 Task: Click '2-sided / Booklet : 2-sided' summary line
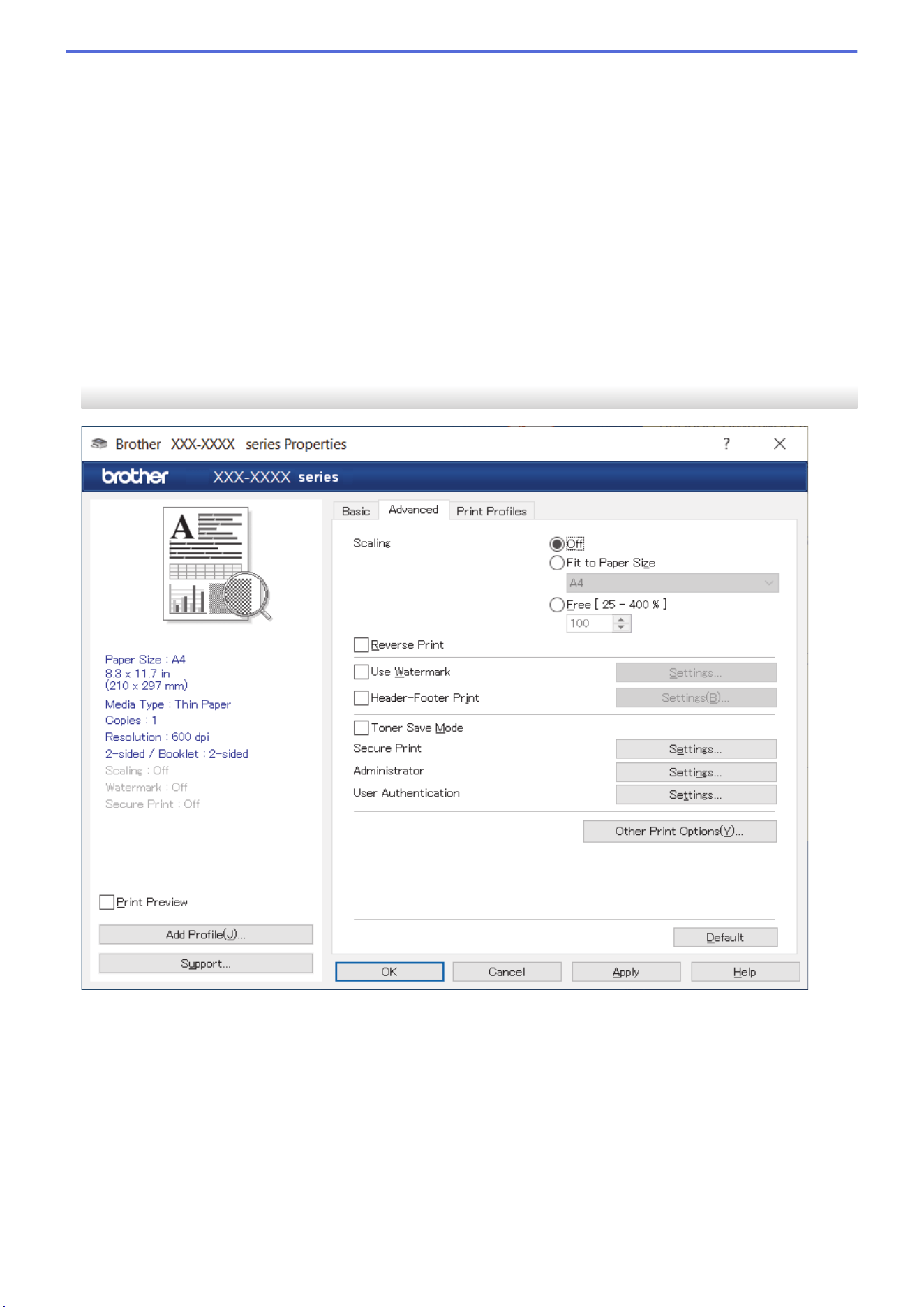click(x=177, y=754)
